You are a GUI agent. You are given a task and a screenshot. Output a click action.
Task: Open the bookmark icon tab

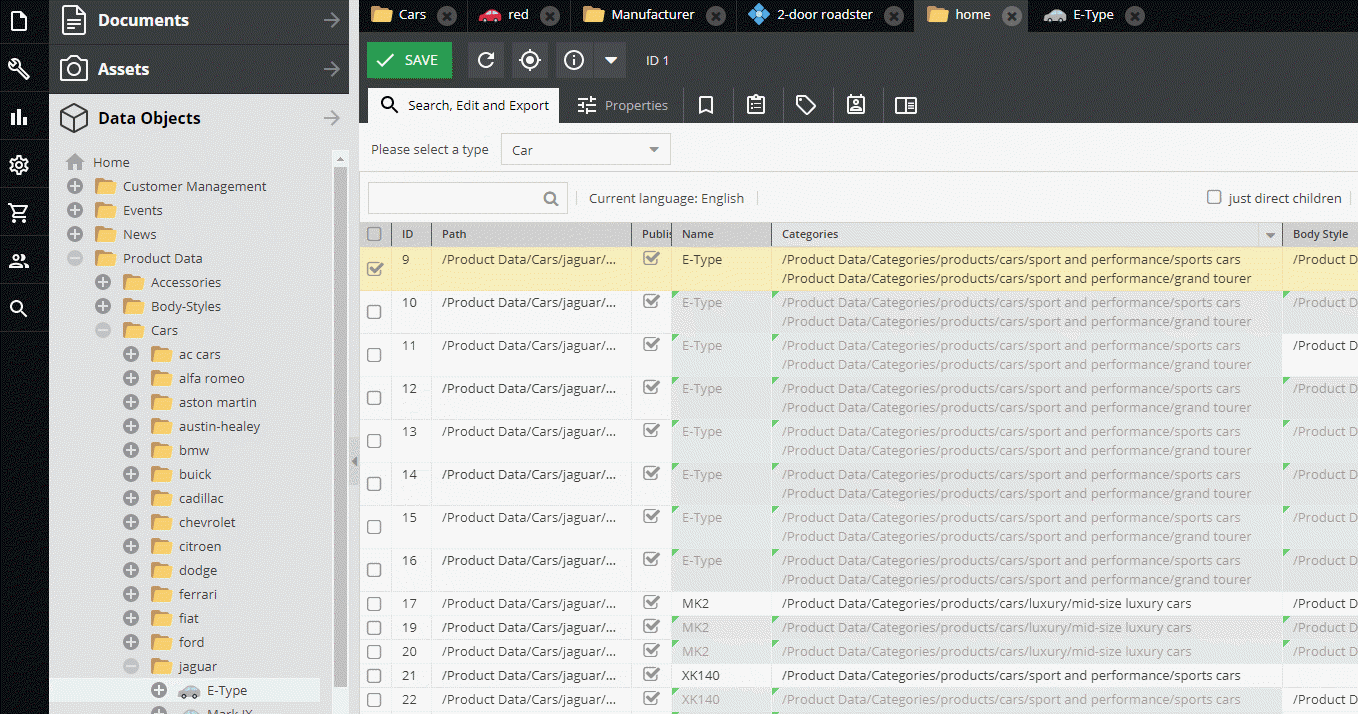point(706,105)
